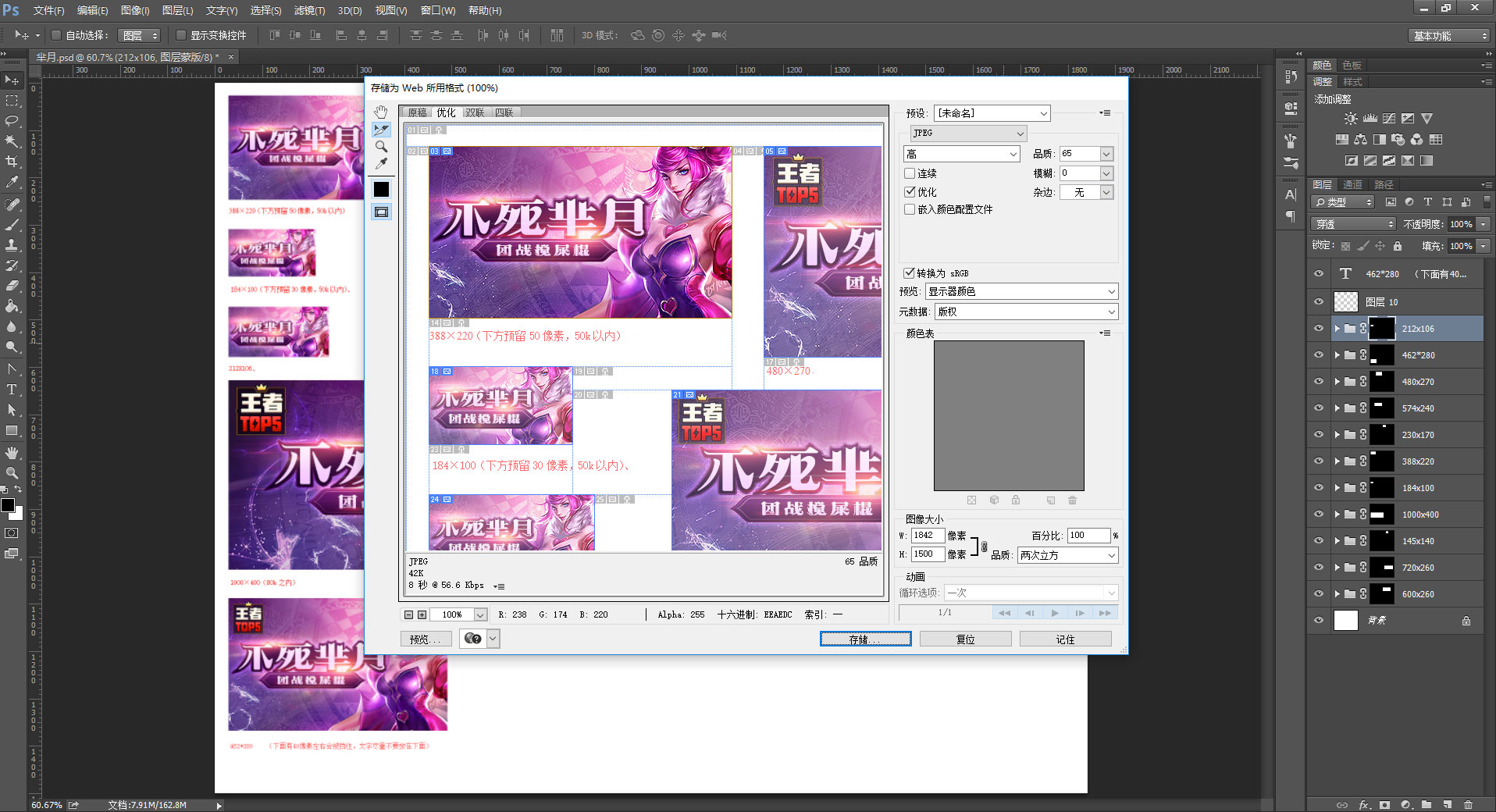Select the Magic Wand tool
The height and width of the screenshot is (812, 1496).
[x=12, y=141]
